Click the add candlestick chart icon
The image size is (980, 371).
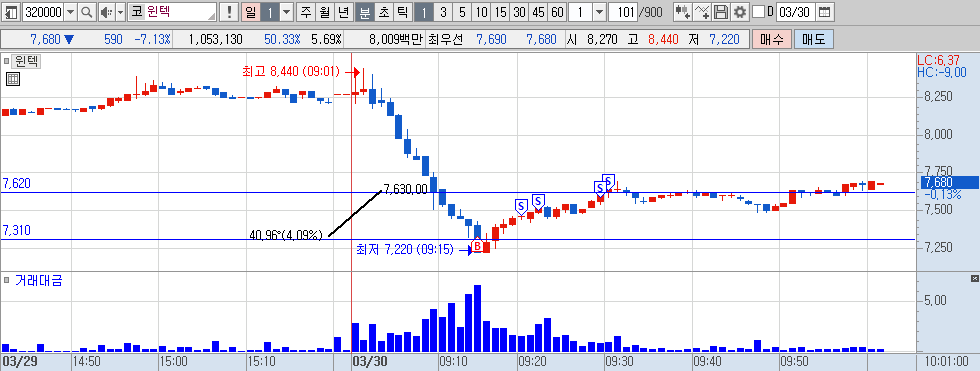coord(682,12)
